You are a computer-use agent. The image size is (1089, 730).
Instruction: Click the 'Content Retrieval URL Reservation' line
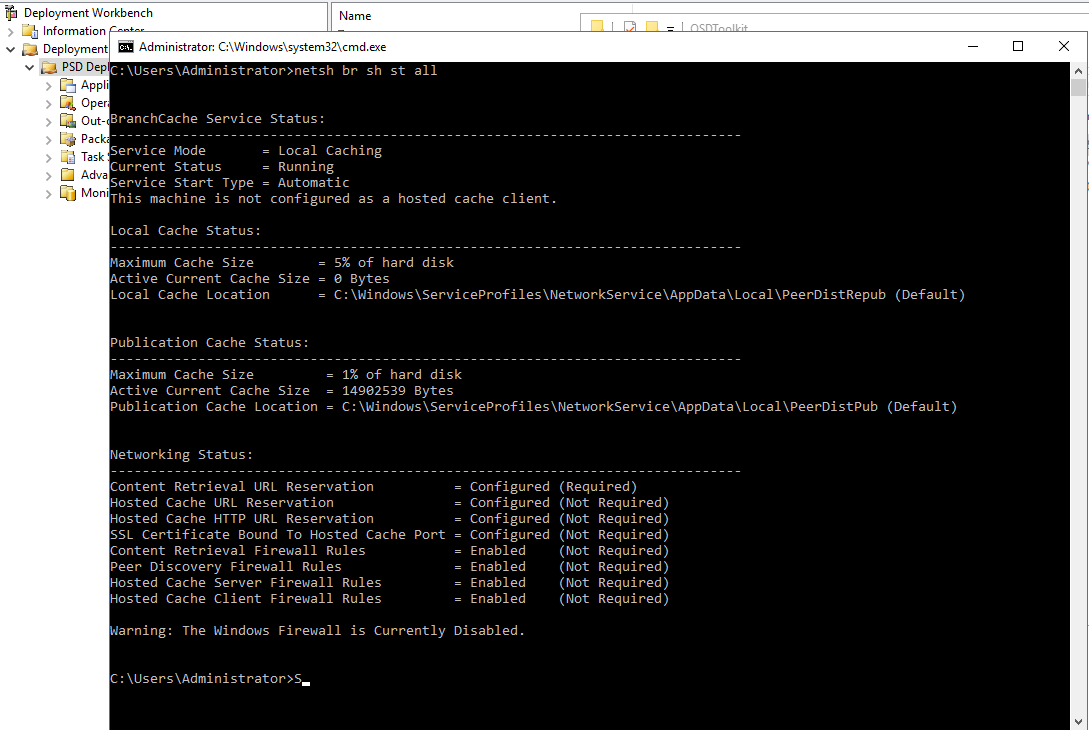pyautogui.click(x=374, y=486)
